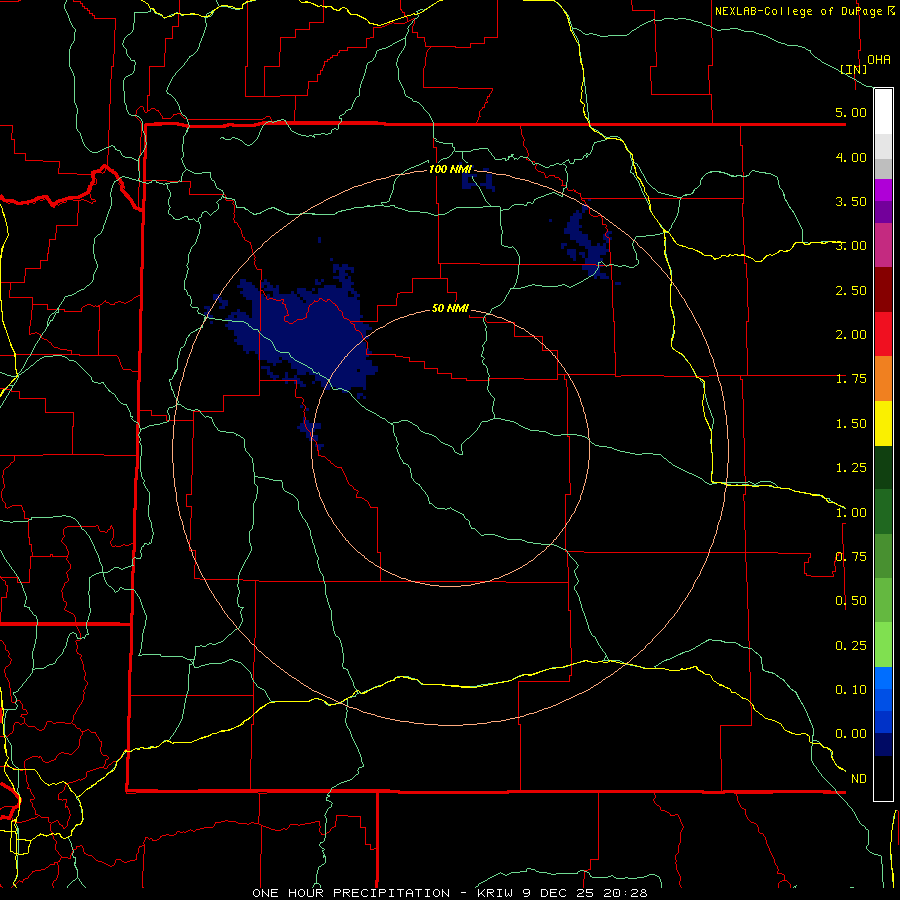The image size is (900, 900).
Task: Click the 3.50 legend value
Action: coord(851,201)
